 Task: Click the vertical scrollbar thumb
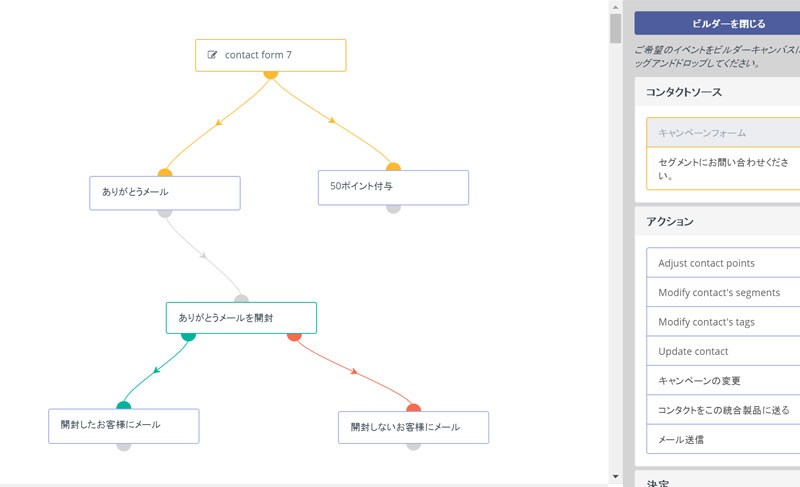[x=615, y=29]
